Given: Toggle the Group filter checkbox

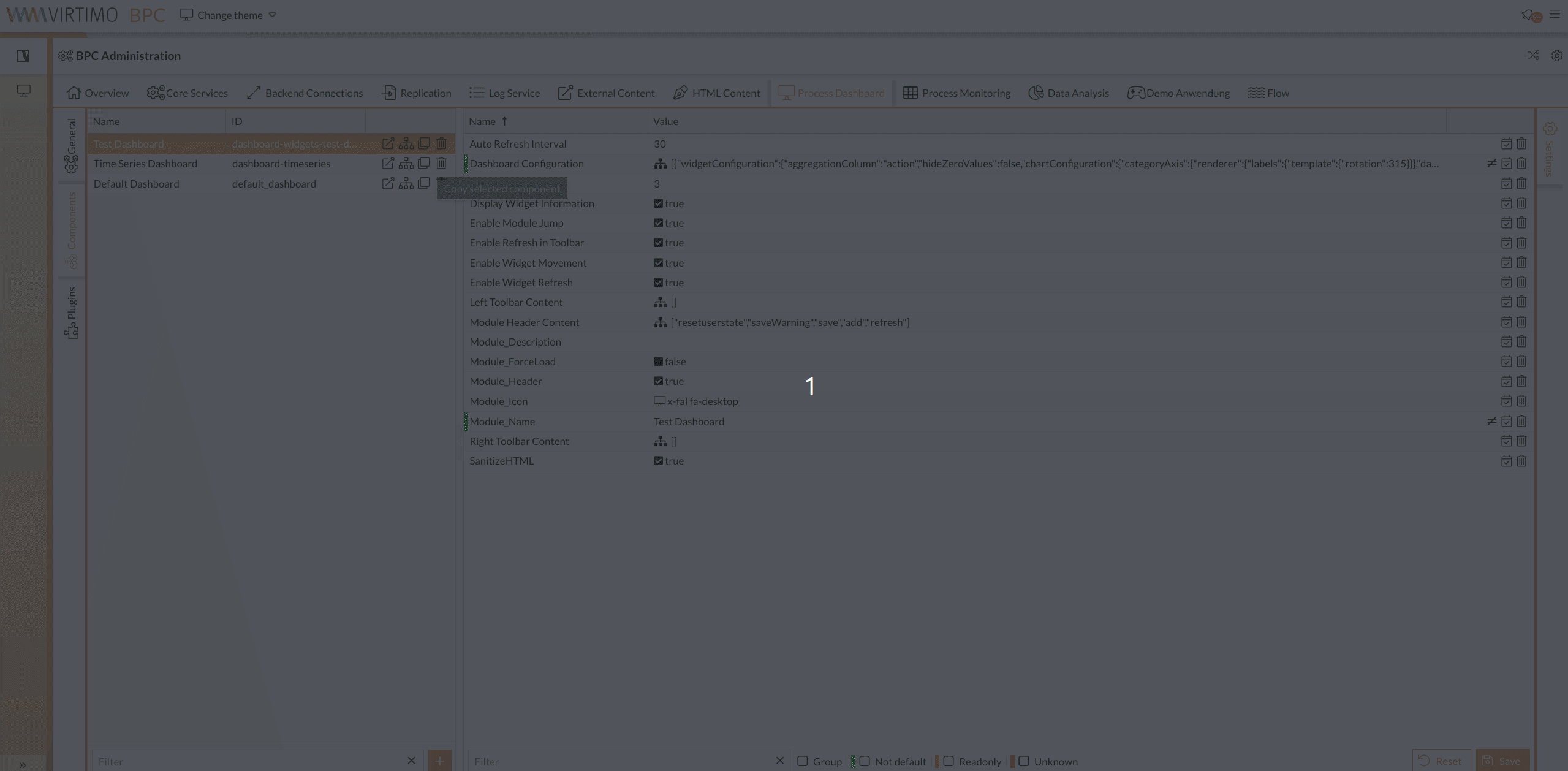Looking at the screenshot, I should pos(803,761).
